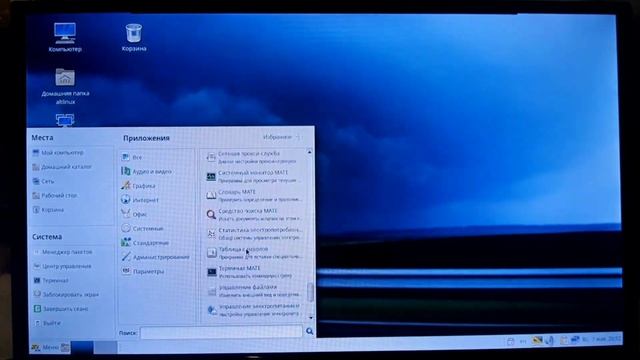Switch to Избранное favorites view
Viewport: 640px width, 360px height.
[282, 138]
